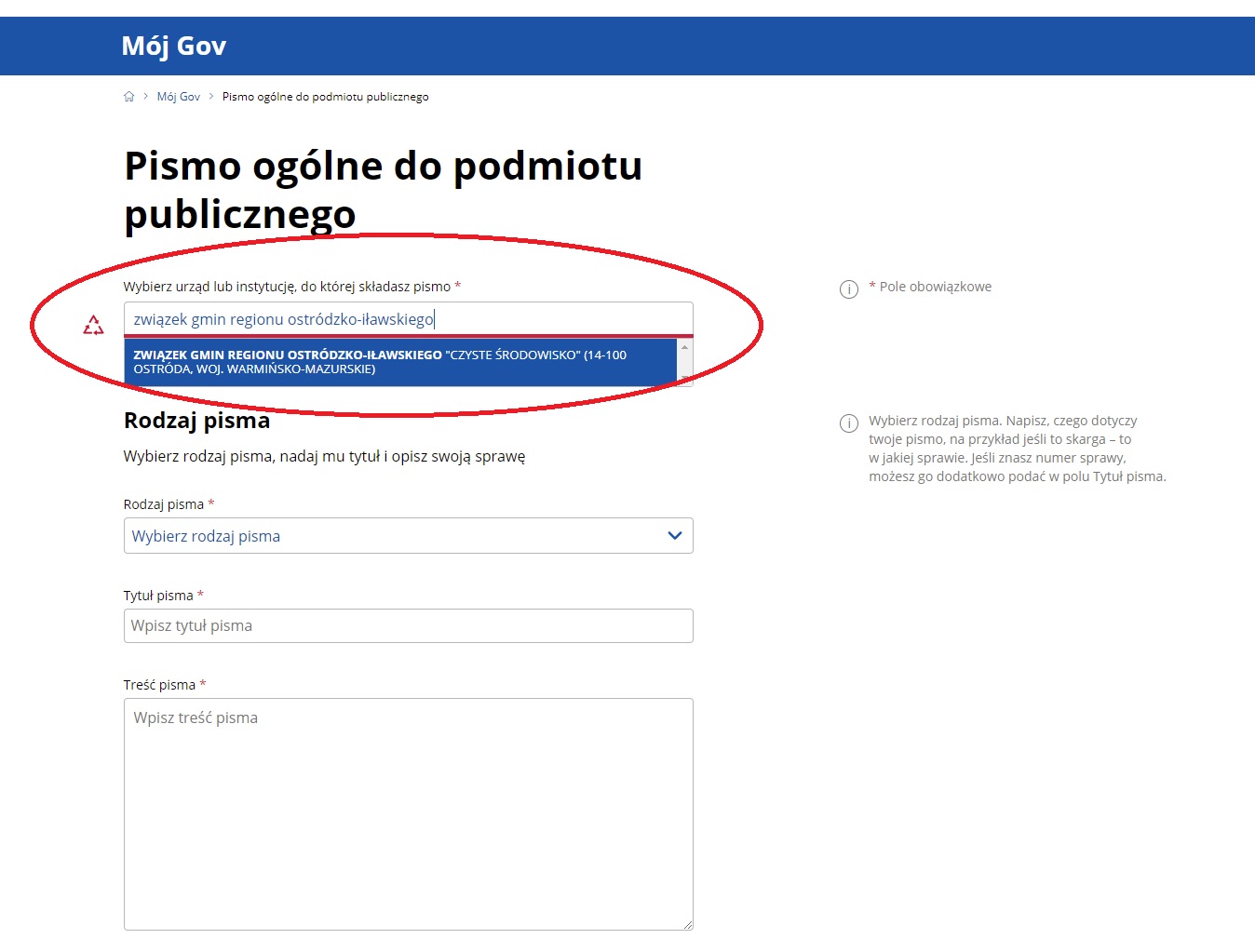The width and height of the screenshot is (1255, 952).
Task: Click the red triangle icon left of the search field
Action: click(x=93, y=326)
